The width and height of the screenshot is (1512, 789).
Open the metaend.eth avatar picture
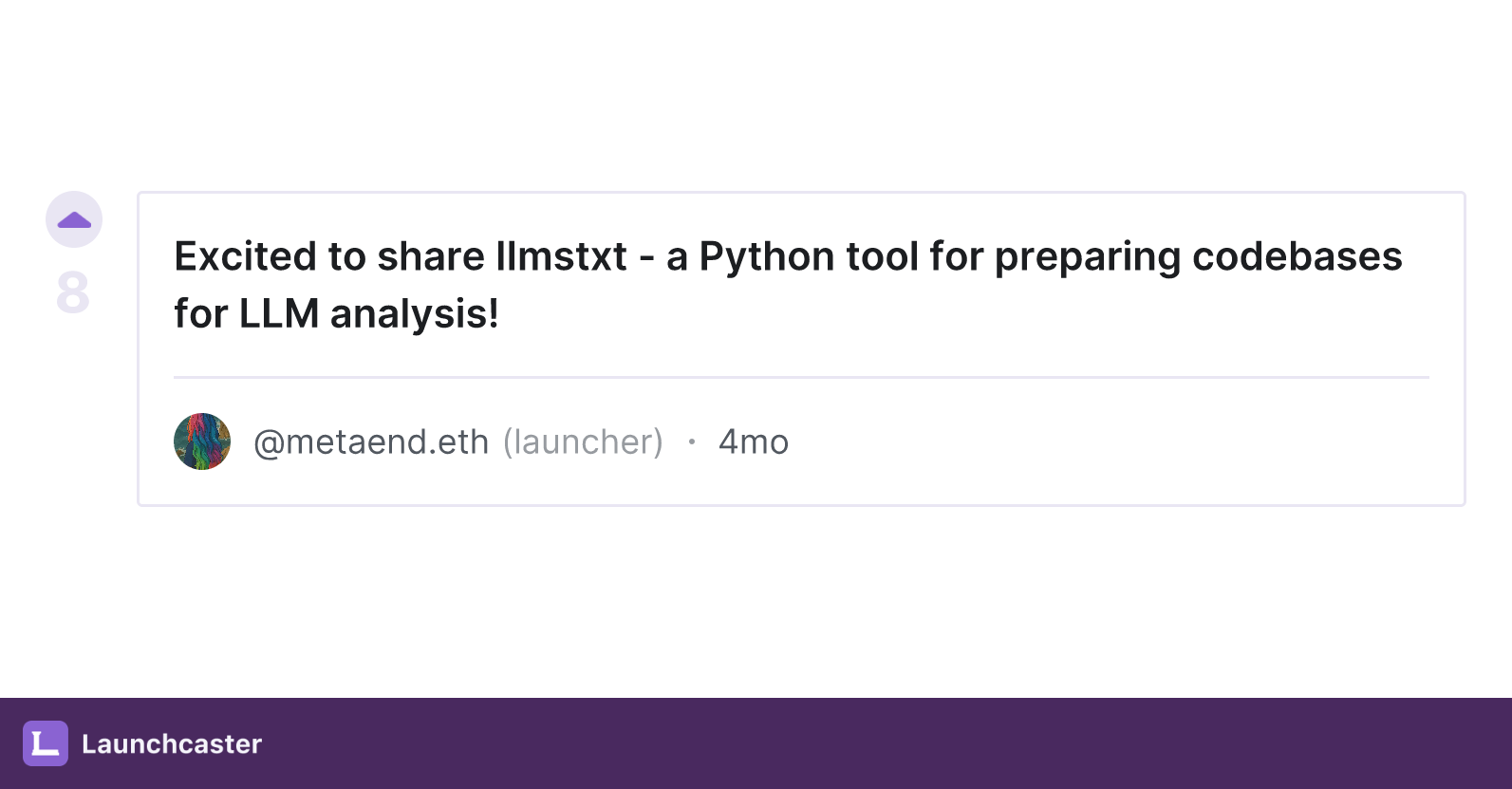[x=202, y=441]
